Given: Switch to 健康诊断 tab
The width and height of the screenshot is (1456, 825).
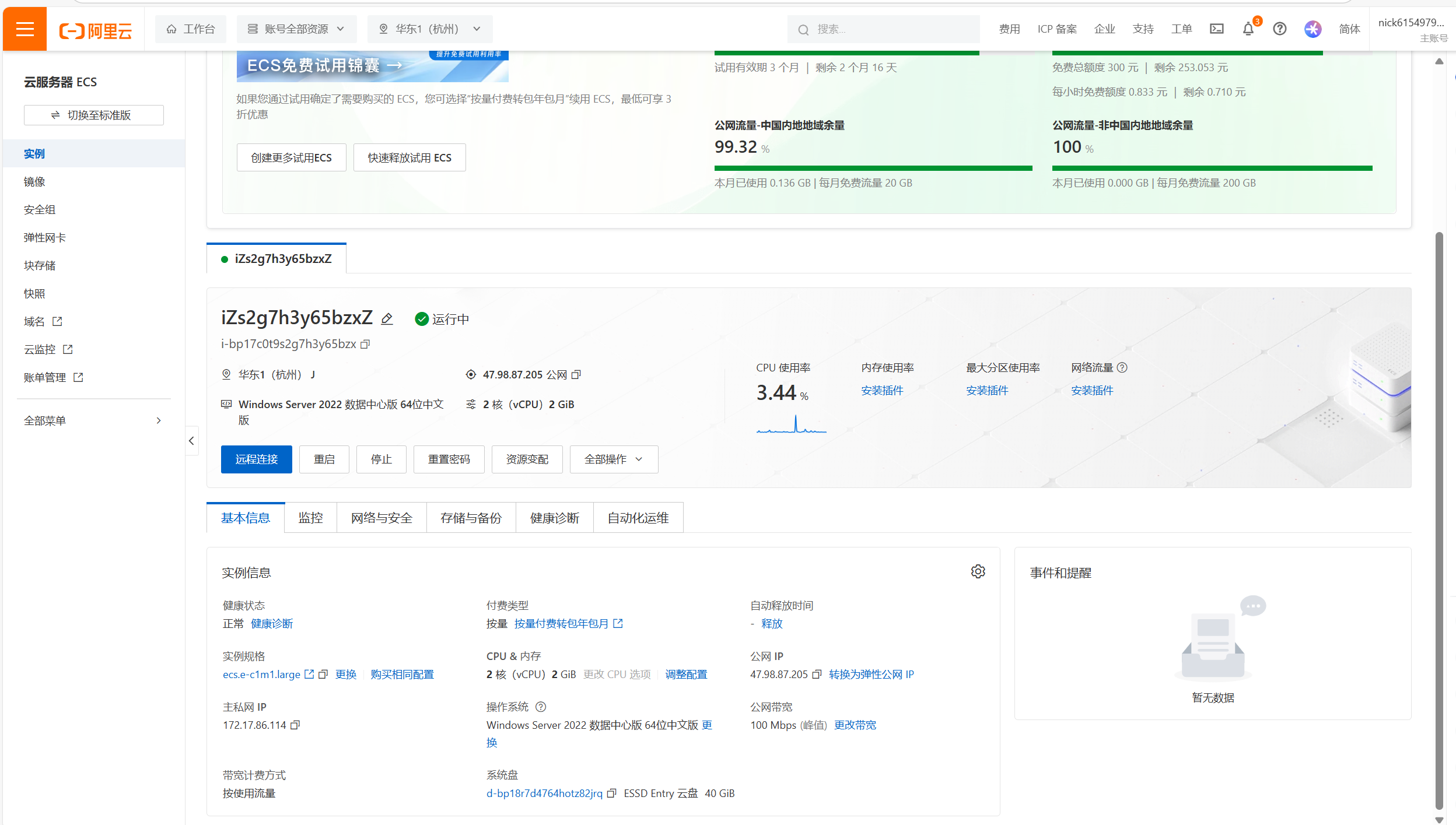Looking at the screenshot, I should (x=555, y=518).
